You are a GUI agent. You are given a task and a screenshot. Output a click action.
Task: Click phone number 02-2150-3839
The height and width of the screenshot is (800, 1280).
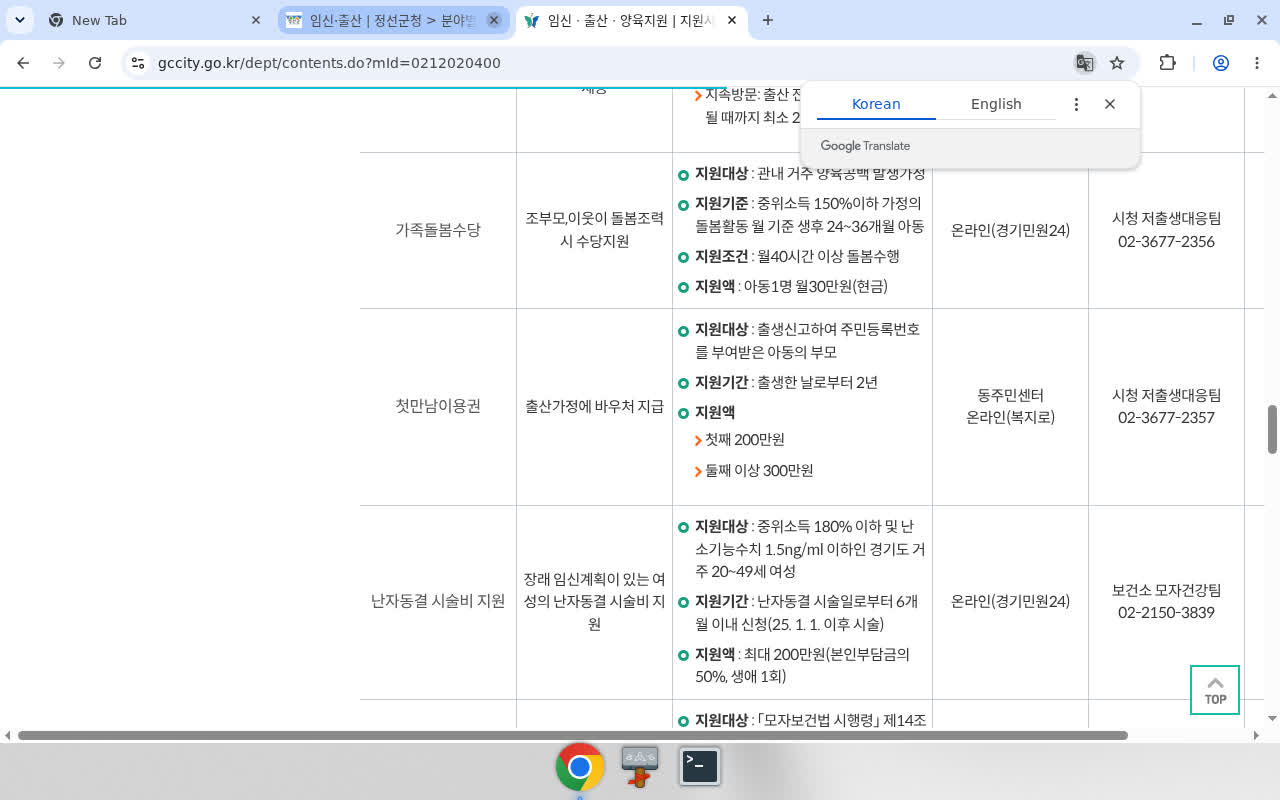pyautogui.click(x=1166, y=612)
